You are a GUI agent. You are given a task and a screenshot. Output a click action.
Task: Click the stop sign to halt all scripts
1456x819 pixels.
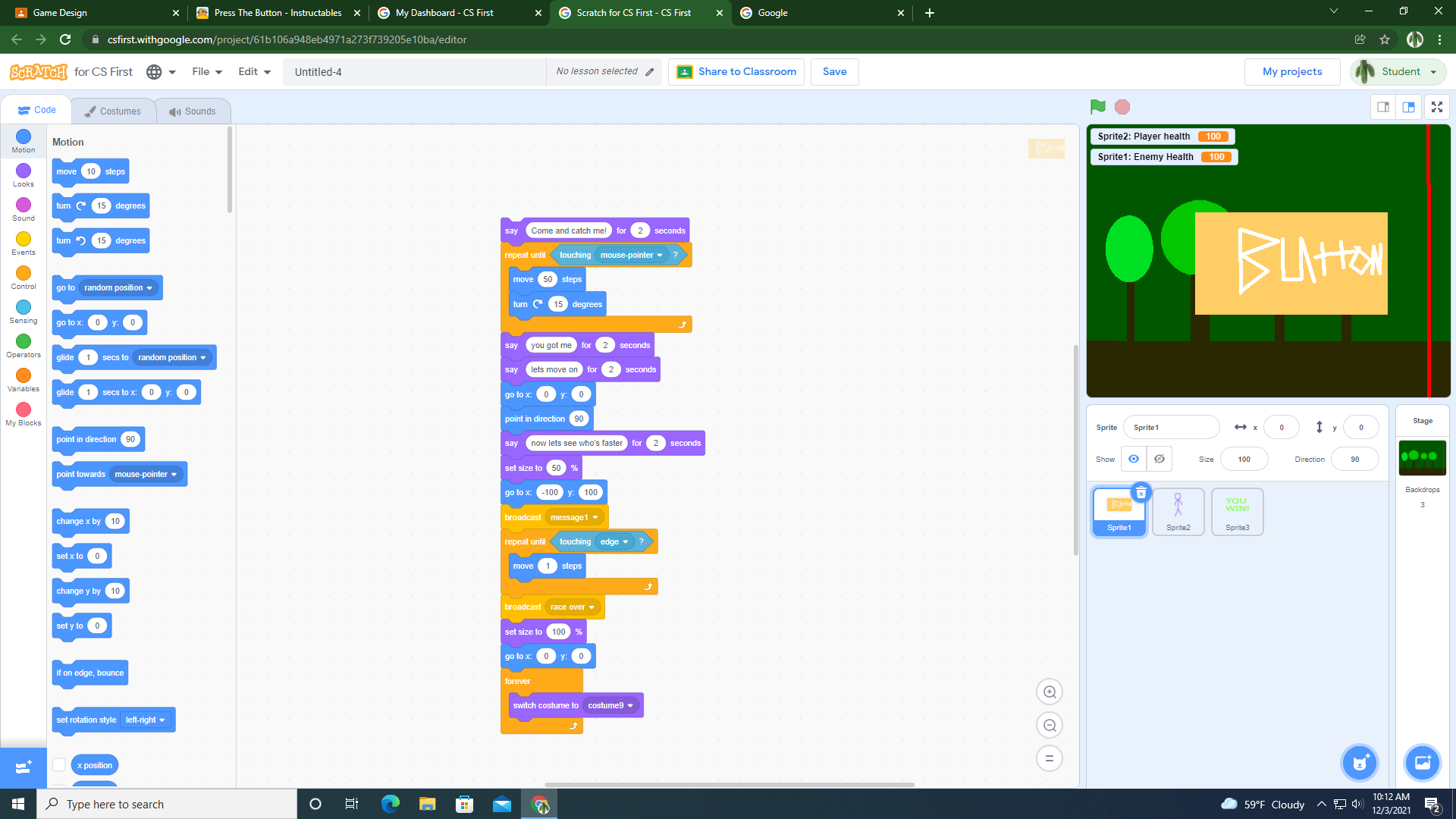coord(1122,107)
